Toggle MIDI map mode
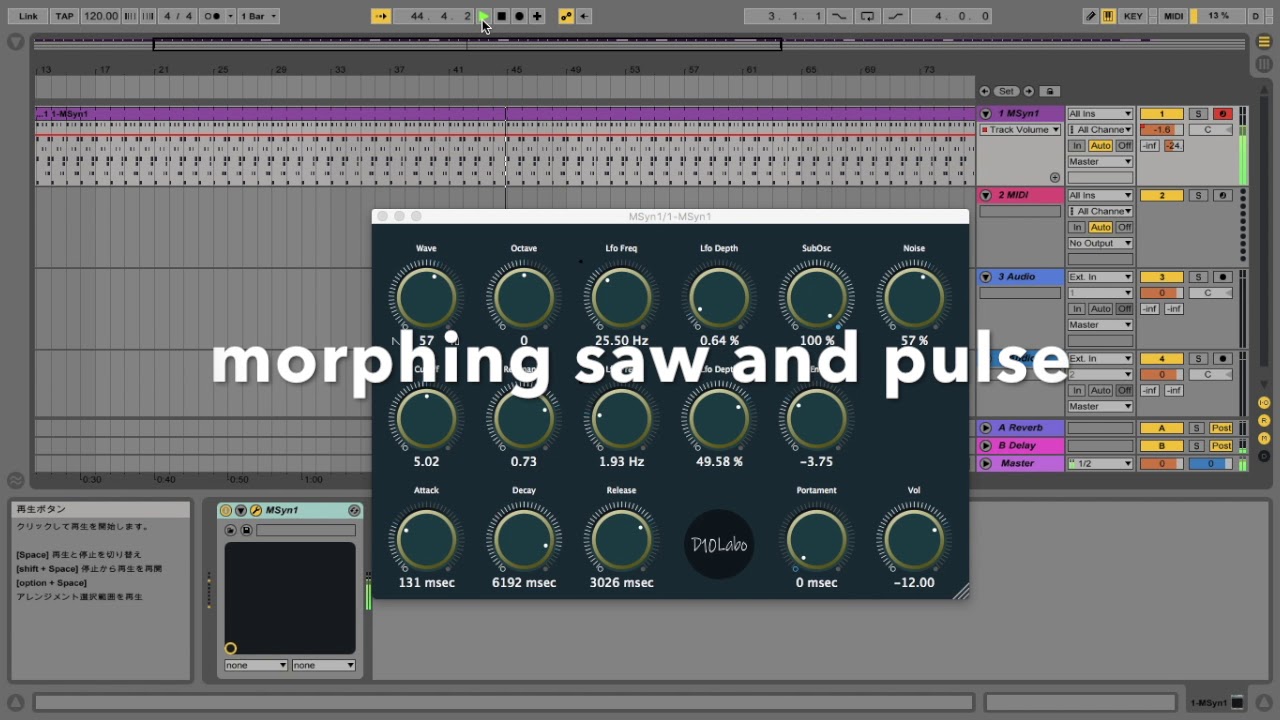The width and height of the screenshot is (1280, 720). [x=1174, y=16]
